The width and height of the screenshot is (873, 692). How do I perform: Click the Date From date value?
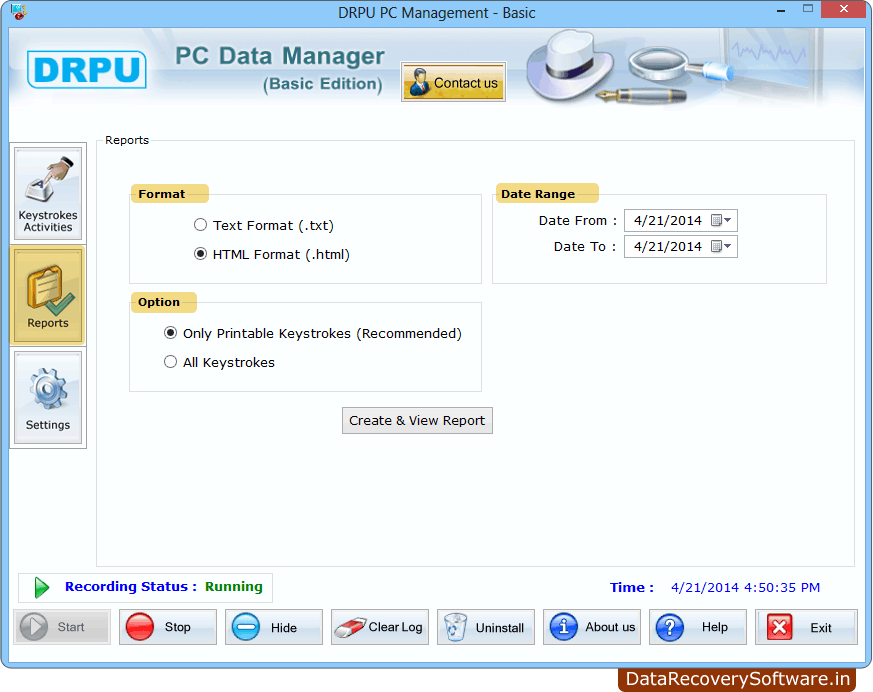667,220
